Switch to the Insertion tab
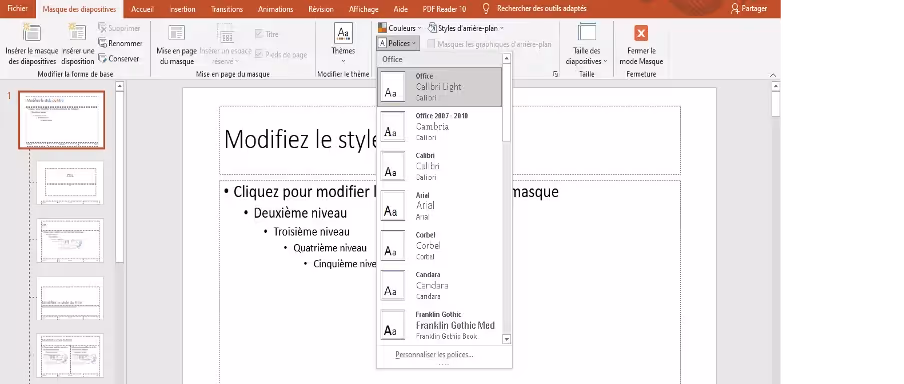The height and width of the screenshot is (384, 904). coord(182,9)
